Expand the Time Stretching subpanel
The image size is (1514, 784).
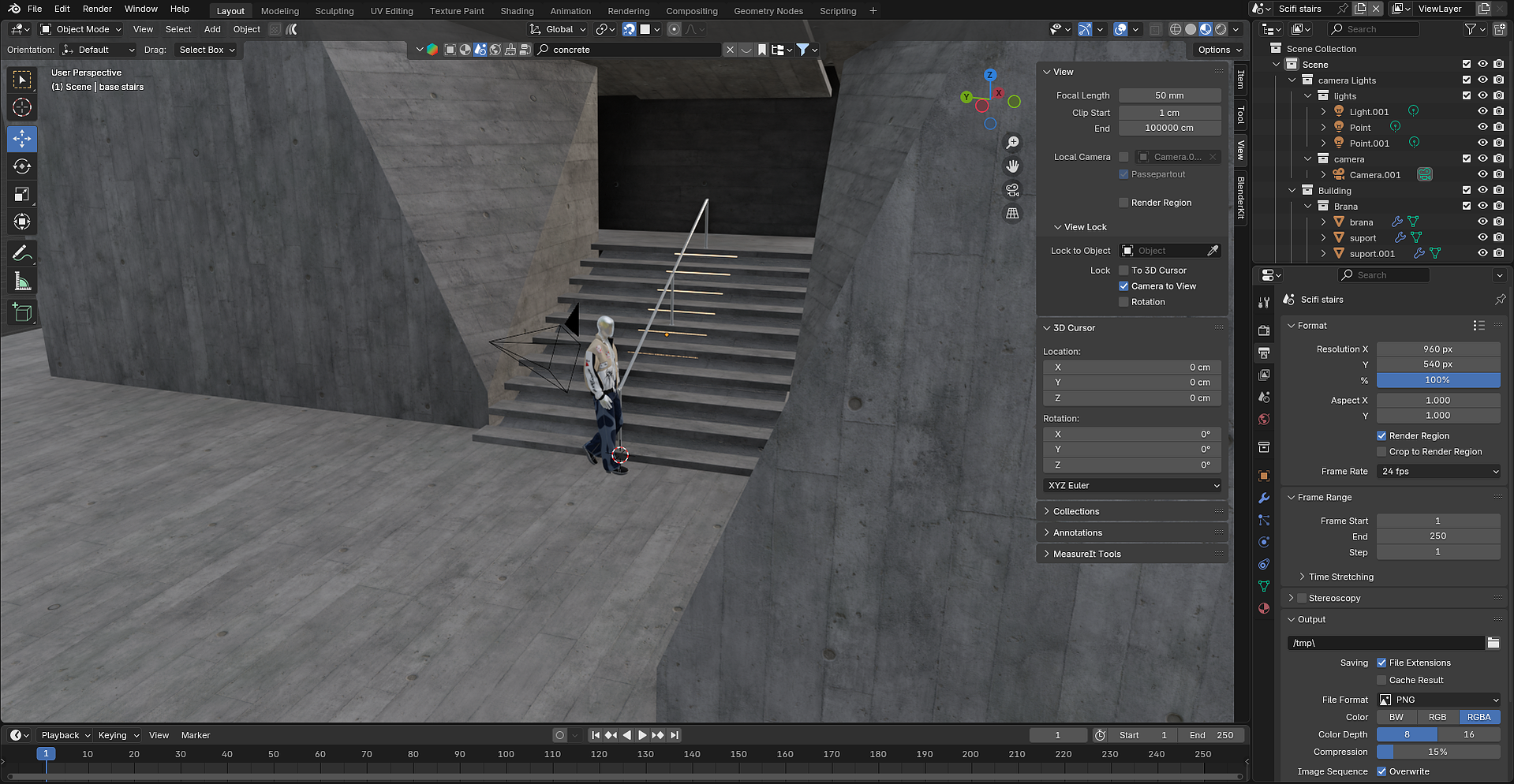1340,577
